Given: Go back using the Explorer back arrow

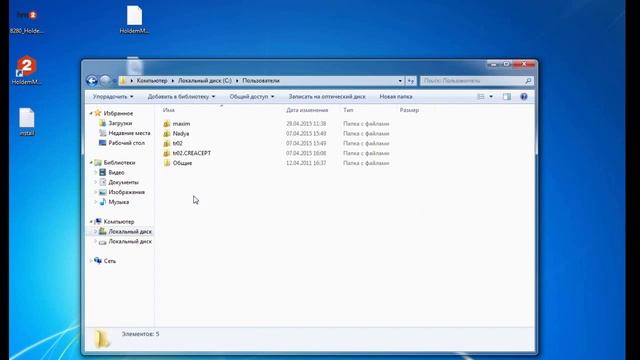Looking at the screenshot, I should coord(92,81).
